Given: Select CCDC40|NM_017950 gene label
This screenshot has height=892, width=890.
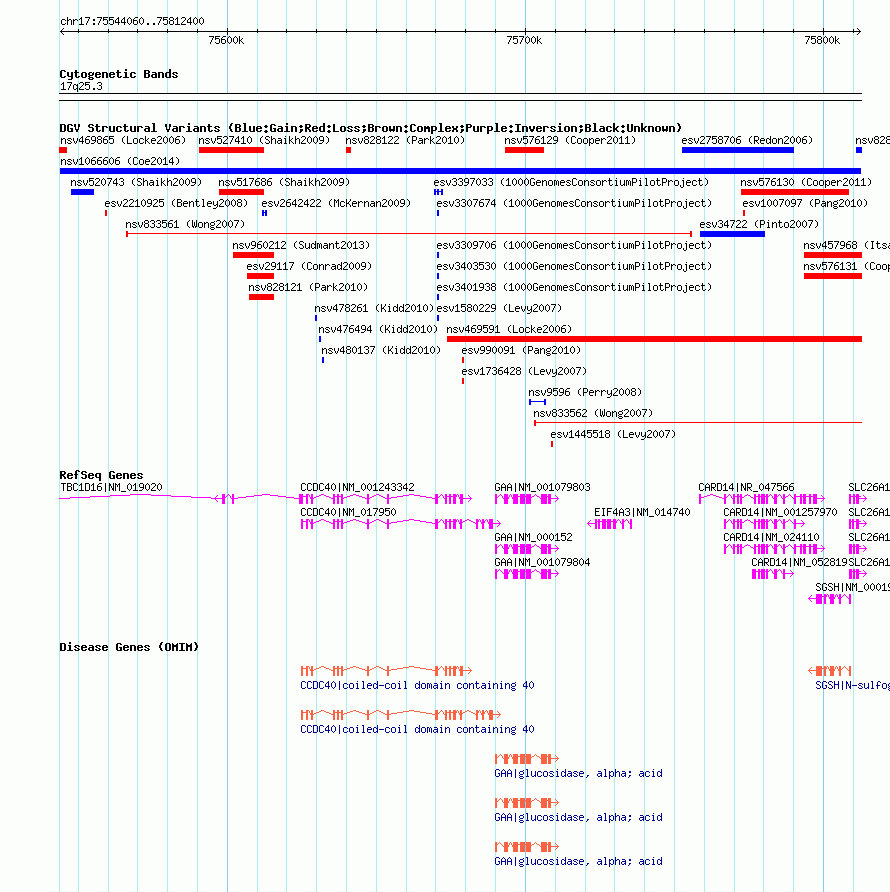Looking at the screenshot, I should [348, 513].
